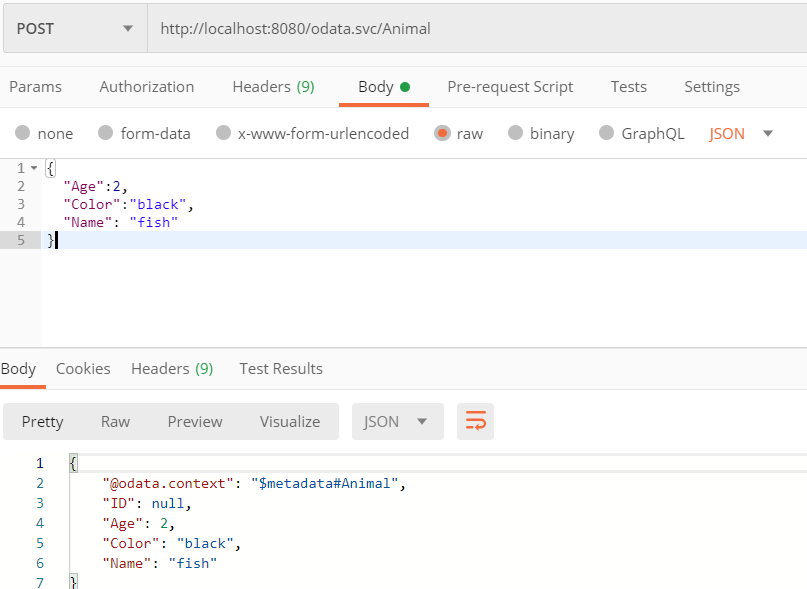This screenshot has height=589, width=807.
Task: Toggle response word wrap icon
Action: click(x=475, y=422)
